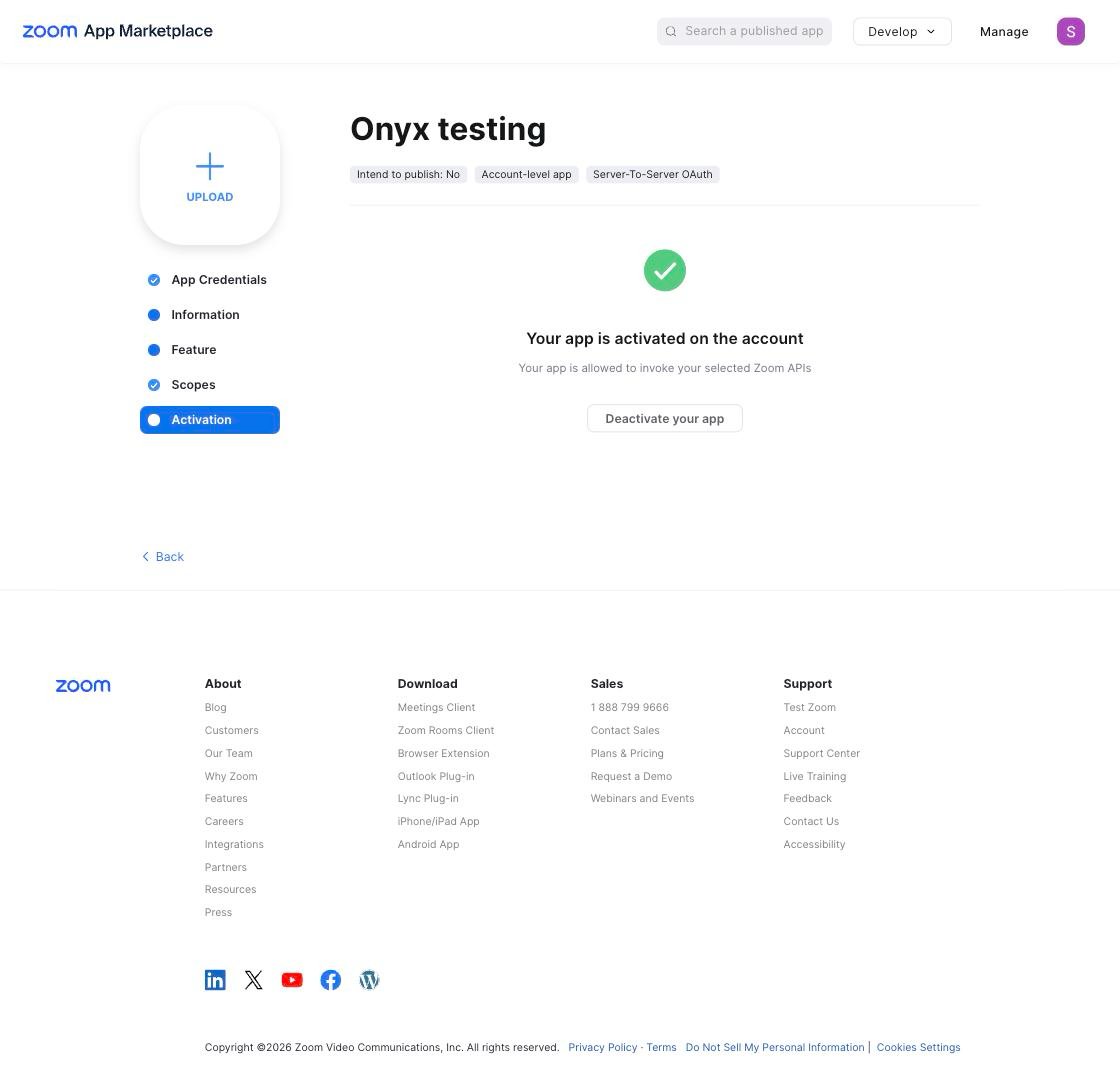Go to the Feature step
Image resolution: width=1120 pixels, height=1078 pixels.
[x=209, y=349]
